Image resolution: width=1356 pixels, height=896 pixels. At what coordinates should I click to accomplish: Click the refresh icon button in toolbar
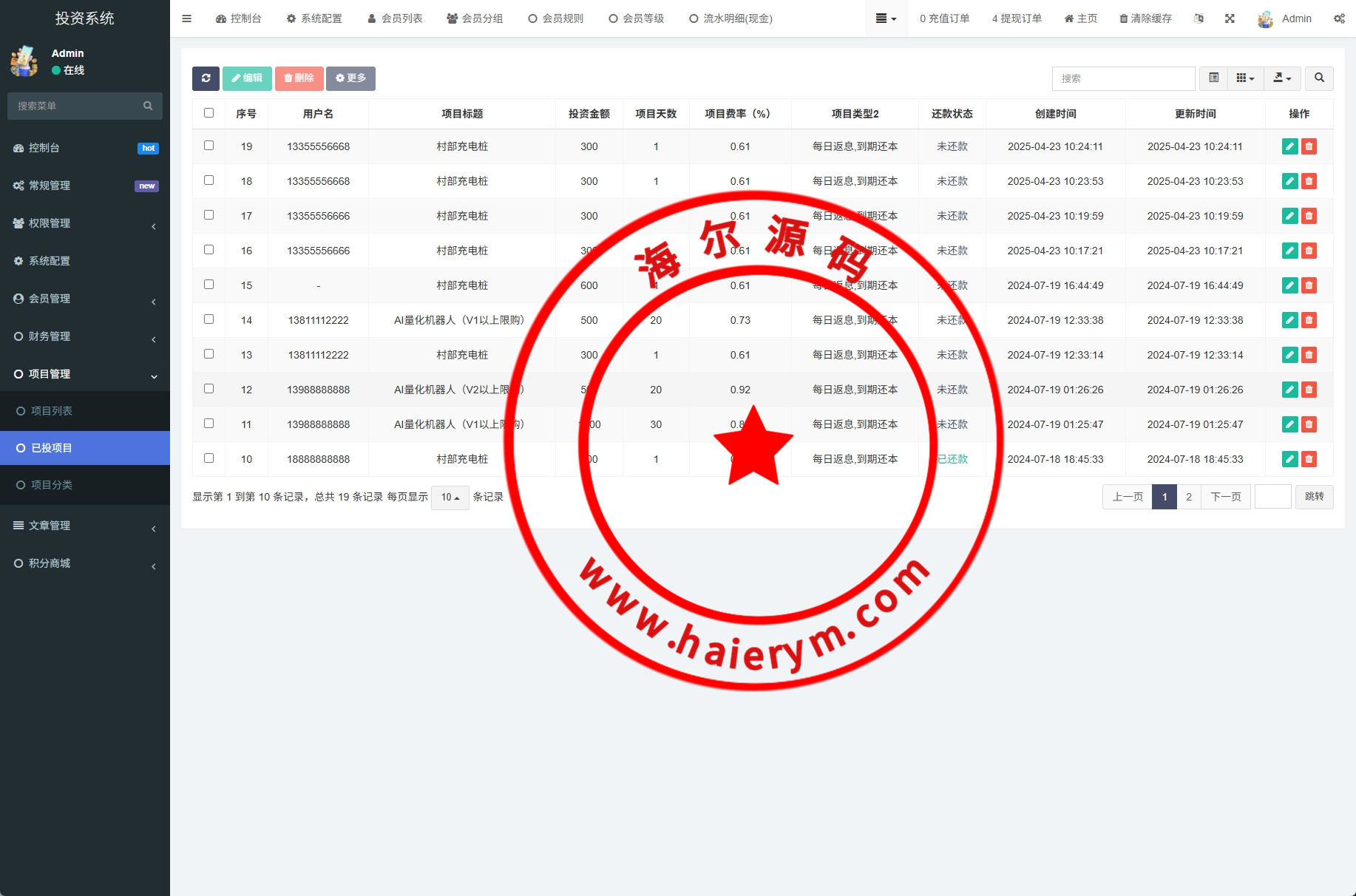coord(206,78)
